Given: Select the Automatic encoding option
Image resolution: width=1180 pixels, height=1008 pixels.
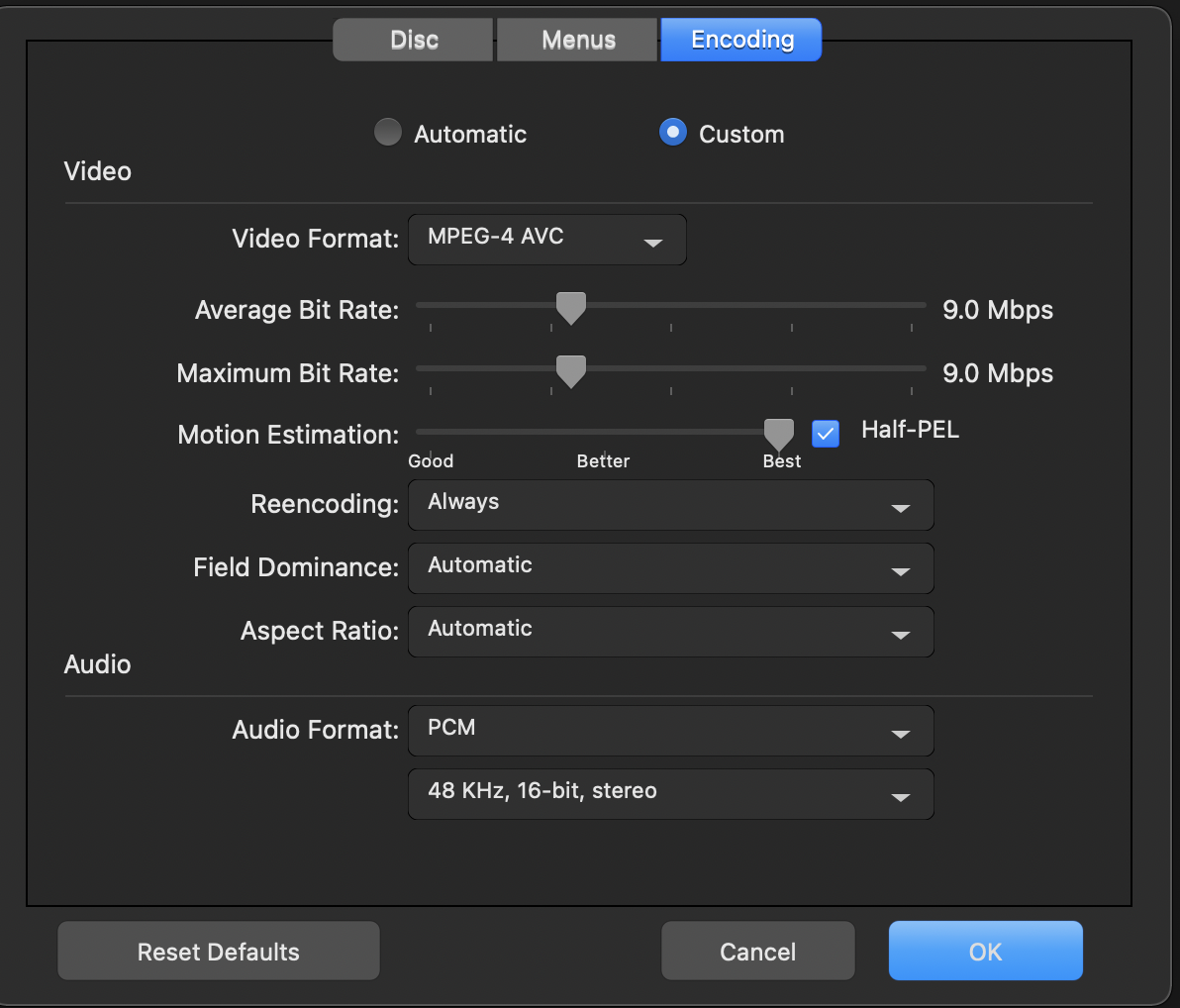Looking at the screenshot, I should point(387,132).
